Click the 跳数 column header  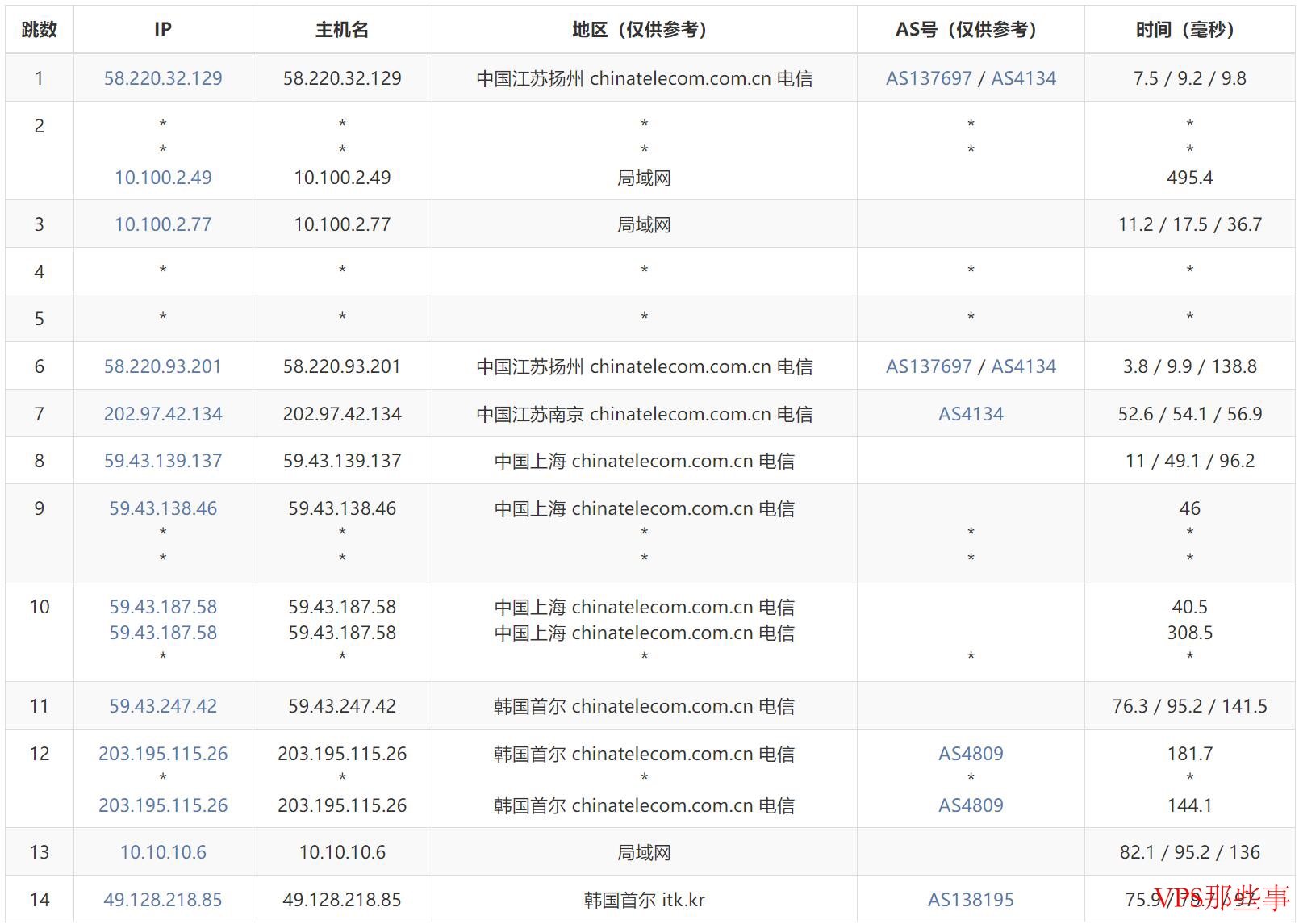point(40,30)
